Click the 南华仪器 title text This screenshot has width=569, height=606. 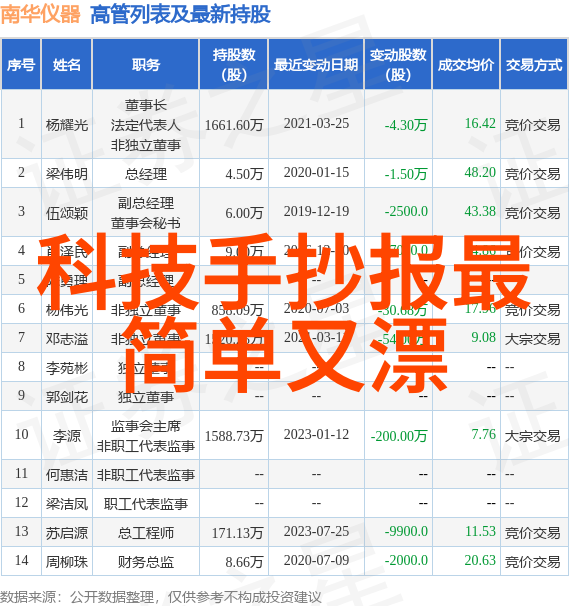click(x=41, y=15)
